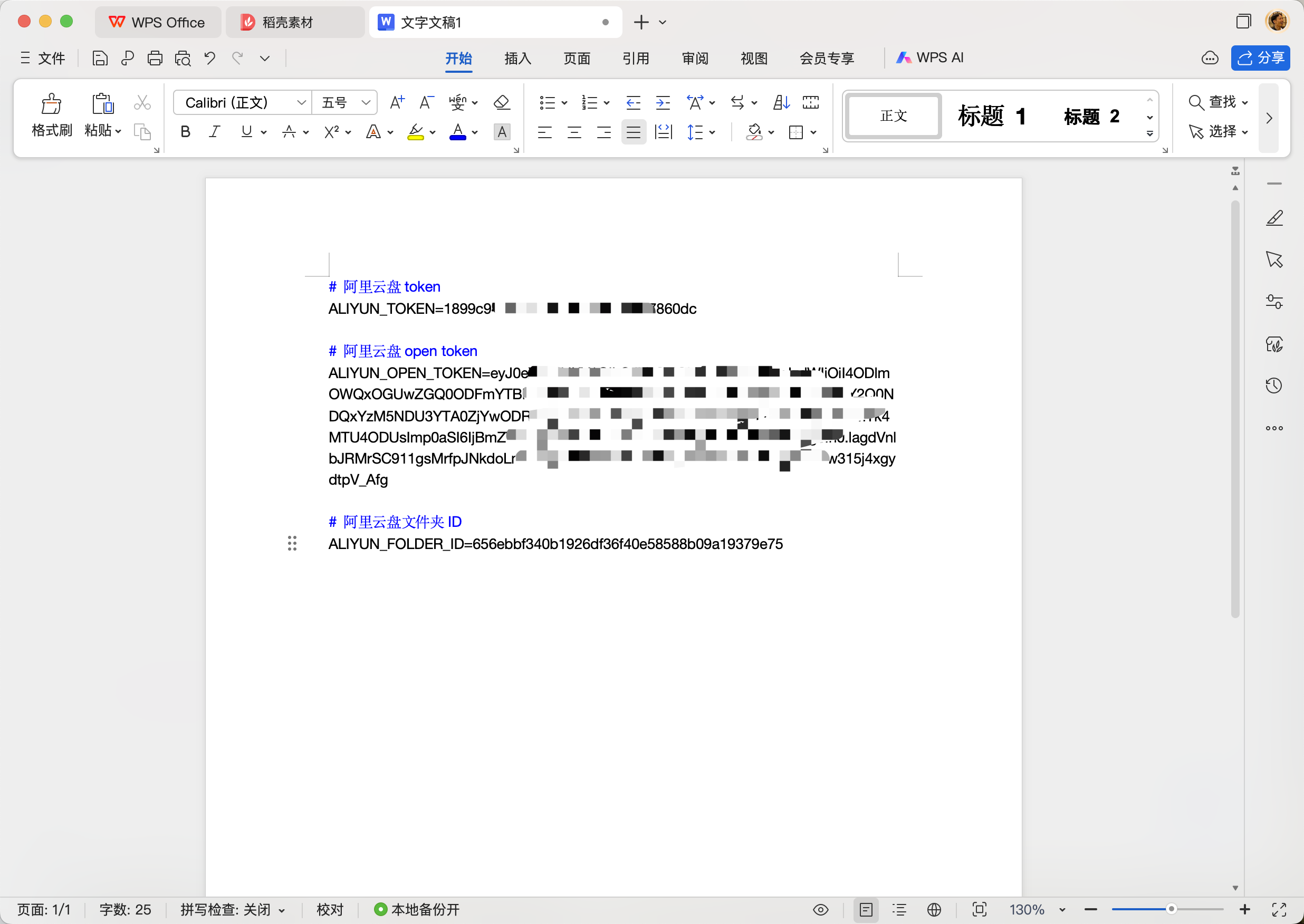Toggle Bold formatting
This screenshot has height=924, width=1304.
(x=185, y=132)
